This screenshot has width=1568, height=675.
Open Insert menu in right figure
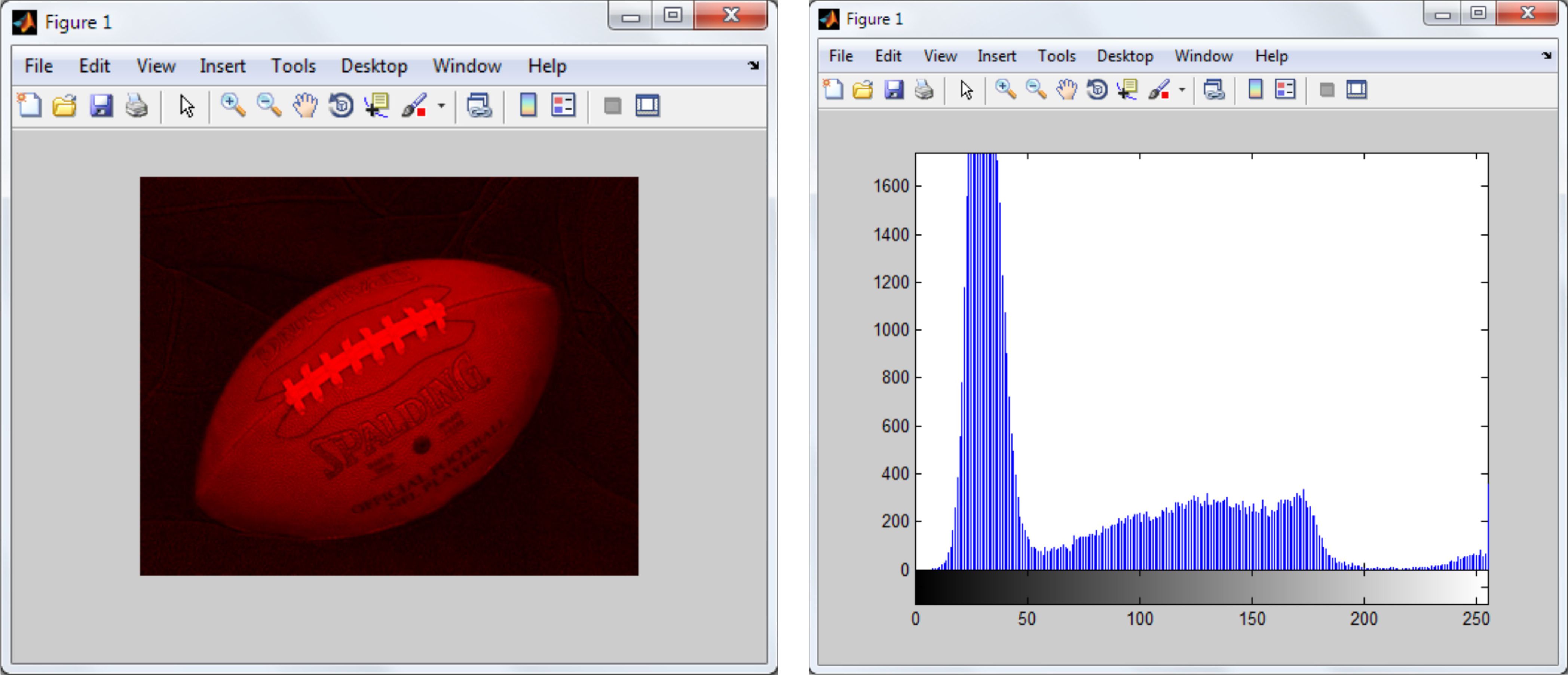point(996,56)
